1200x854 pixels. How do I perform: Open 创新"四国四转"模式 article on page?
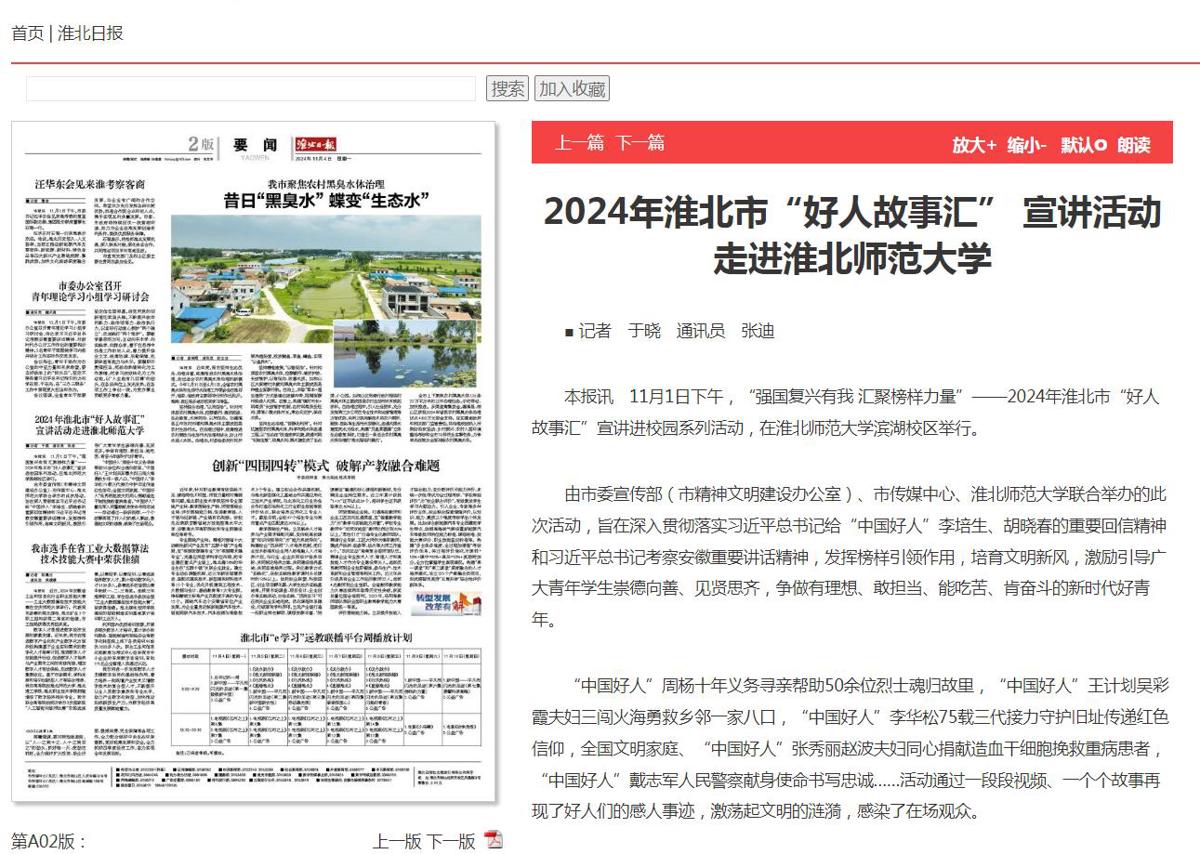tap(326, 465)
